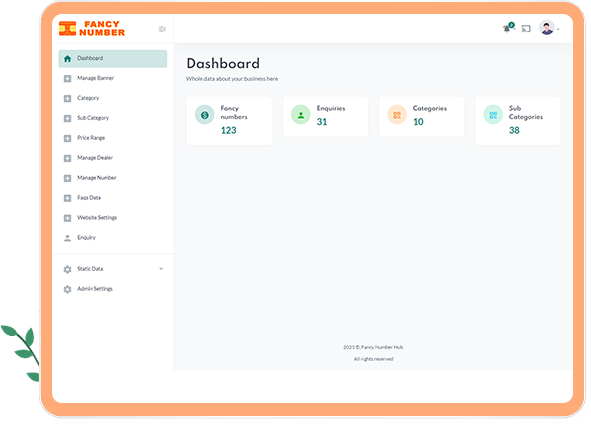Click the Category sidebar icon
This screenshot has height=424, width=591.
coord(67,99)
